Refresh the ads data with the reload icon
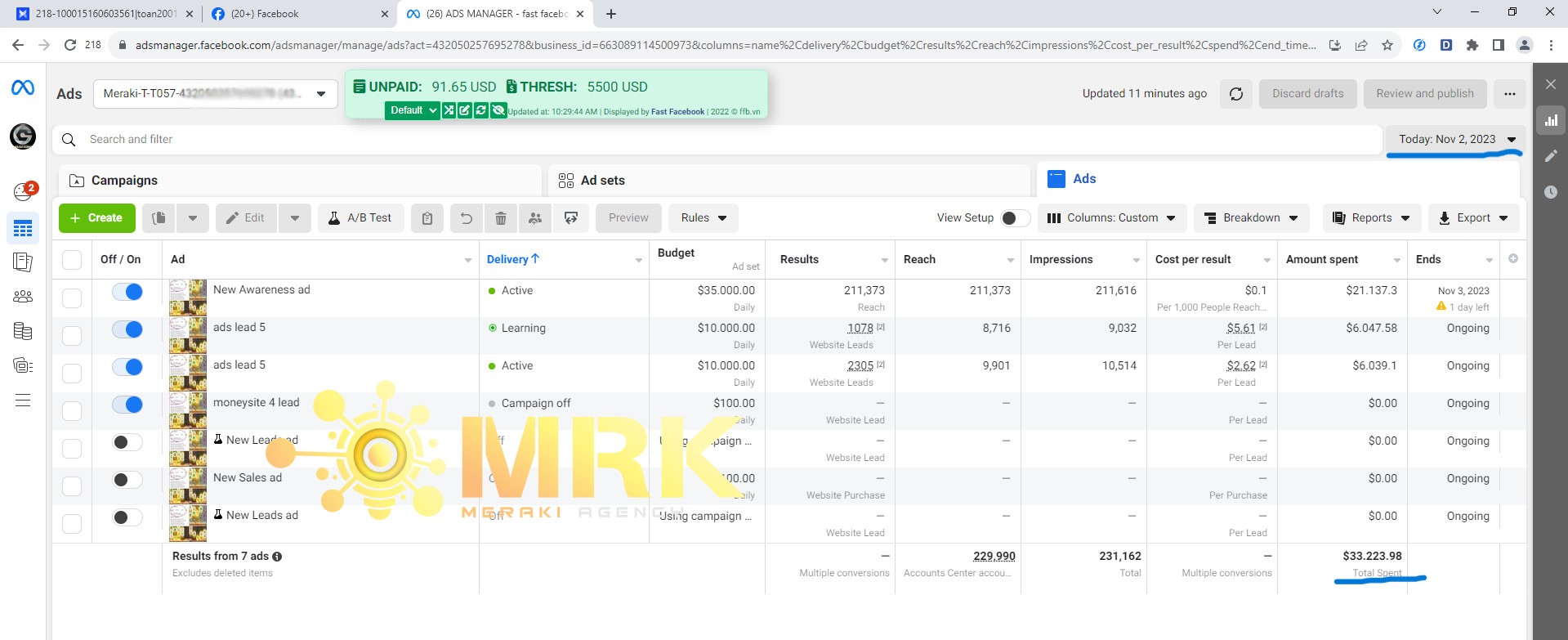The image size is (1568, 640). (x=1236, y=94)
